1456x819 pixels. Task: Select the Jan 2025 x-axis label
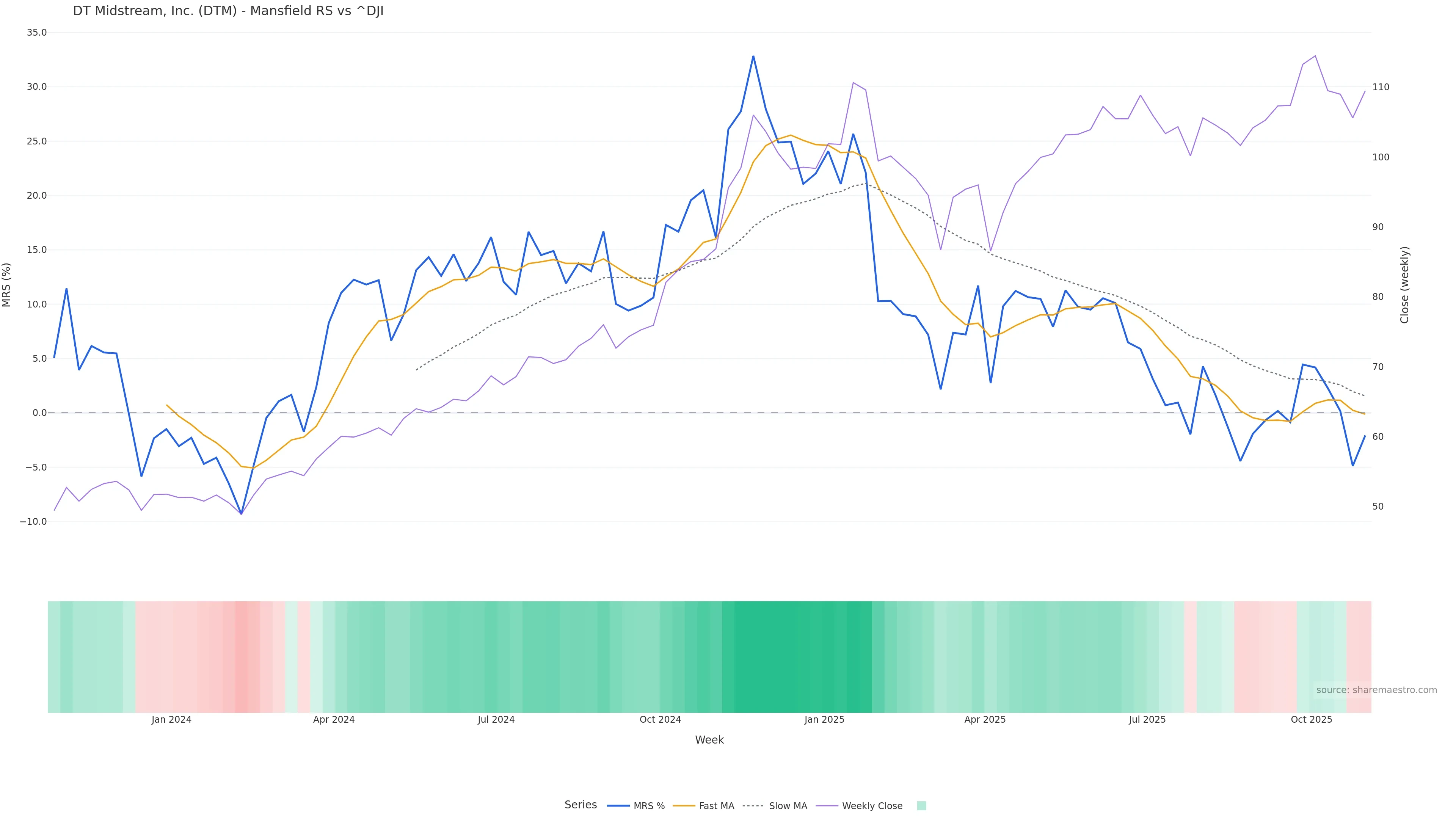[824, 720]
